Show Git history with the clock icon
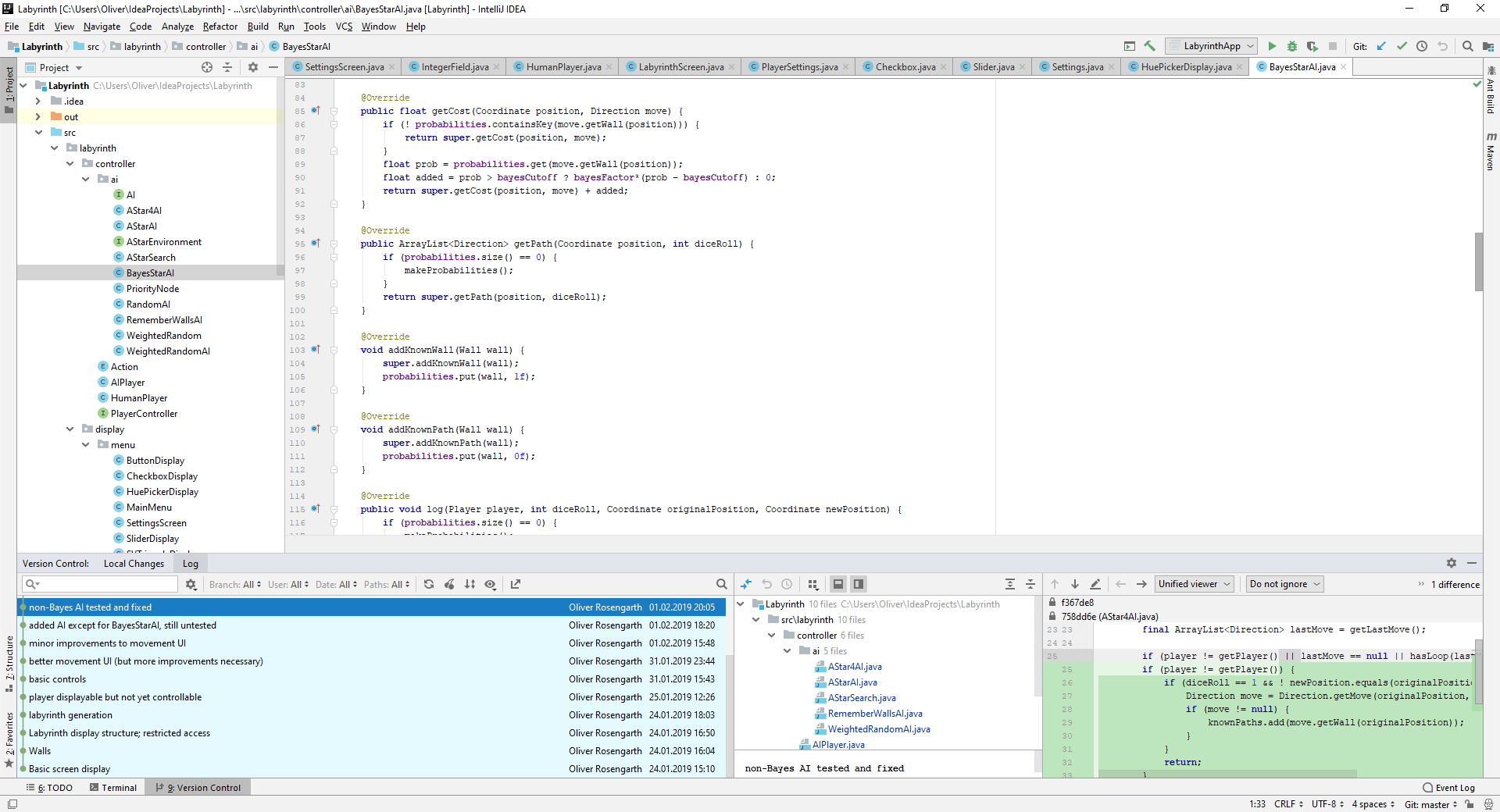1500x812 pixels. pos(1422,47)
